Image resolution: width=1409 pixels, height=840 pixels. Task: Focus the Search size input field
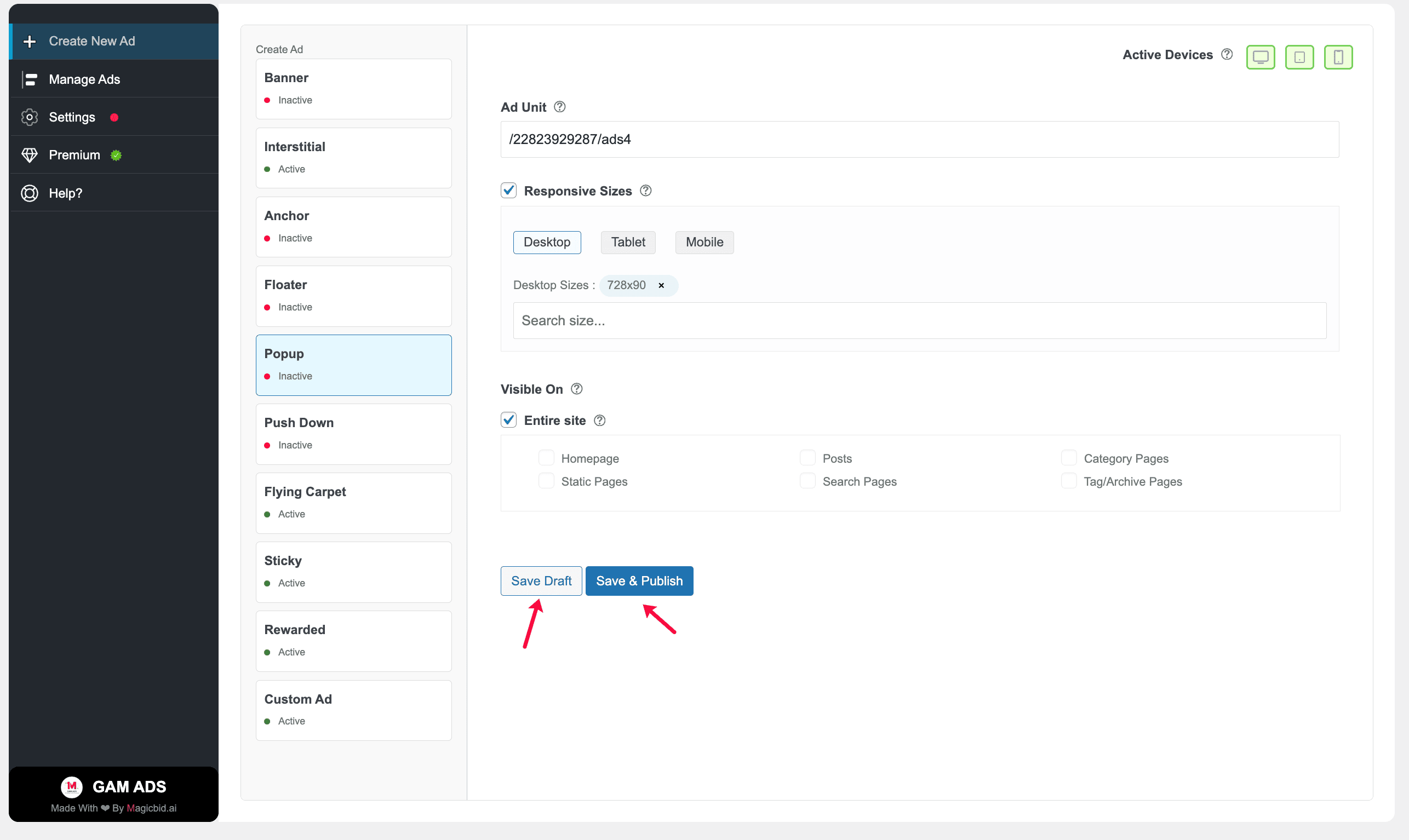pyautogui.click(x=919, y=320)
